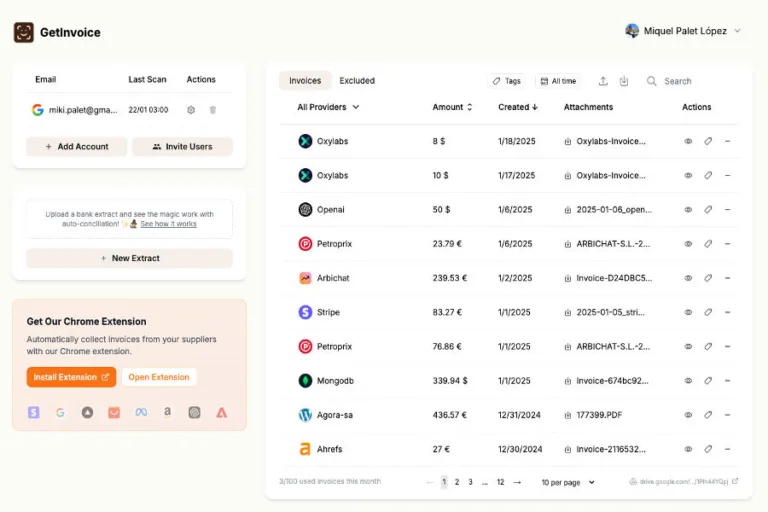View the Oxylabs 10 $ invoice

tap(688, 175)
